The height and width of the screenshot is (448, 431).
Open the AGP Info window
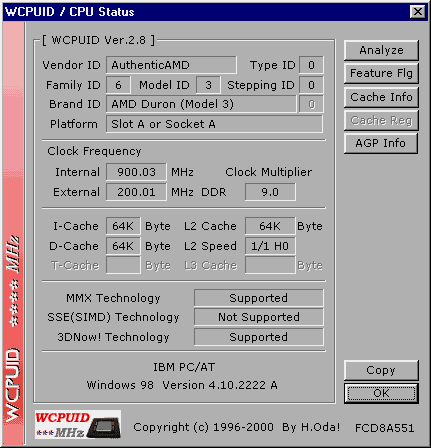coord(381,143)
